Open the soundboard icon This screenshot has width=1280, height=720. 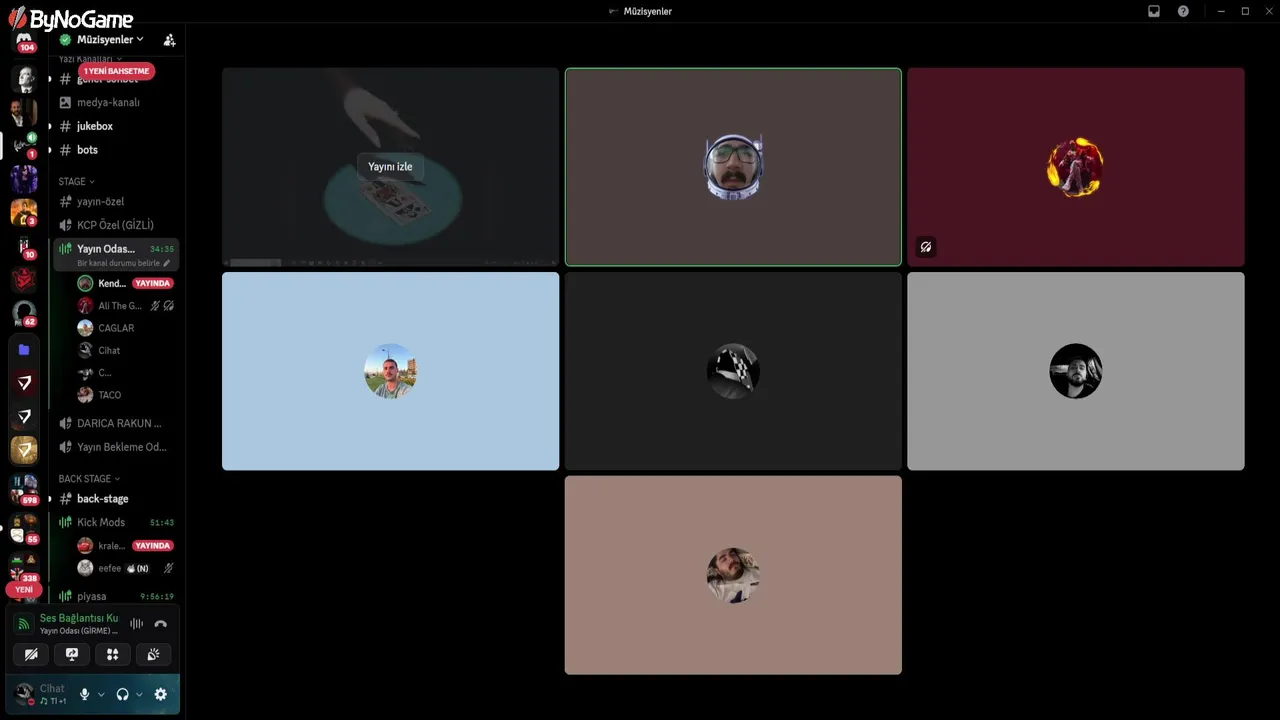153,654
